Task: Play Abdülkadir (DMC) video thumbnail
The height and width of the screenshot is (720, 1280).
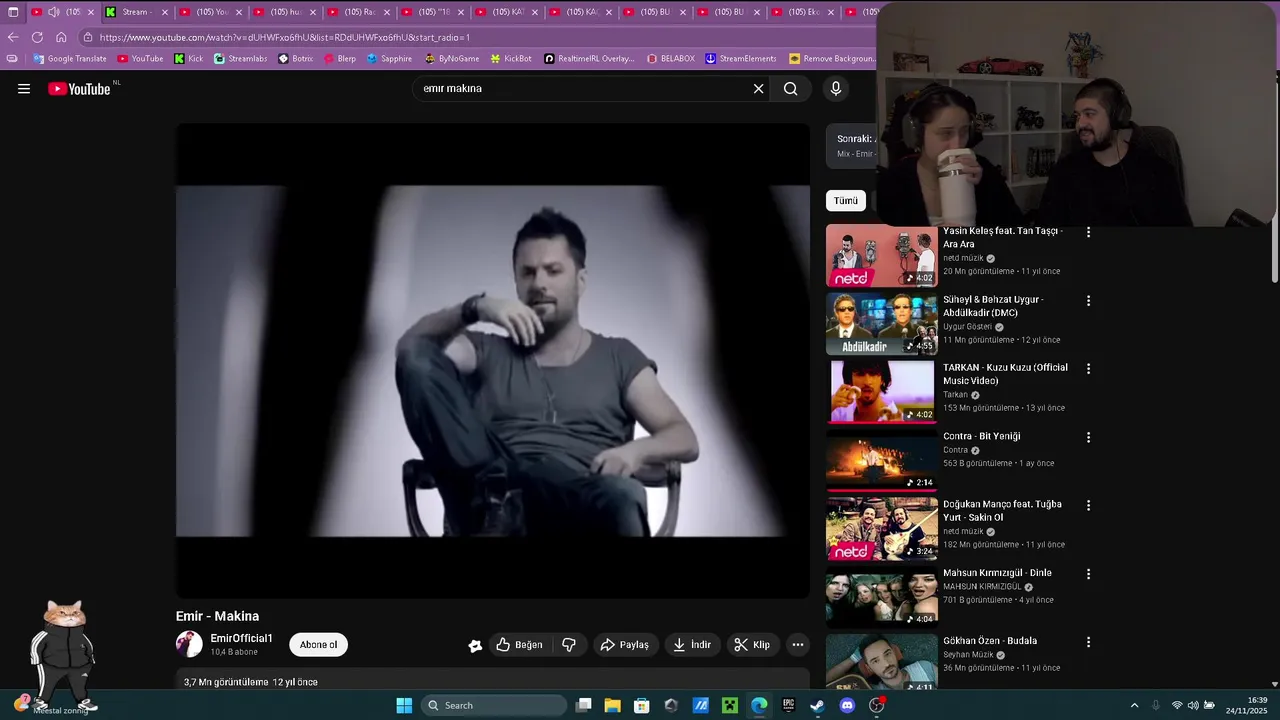Action: tap(881, 324)
